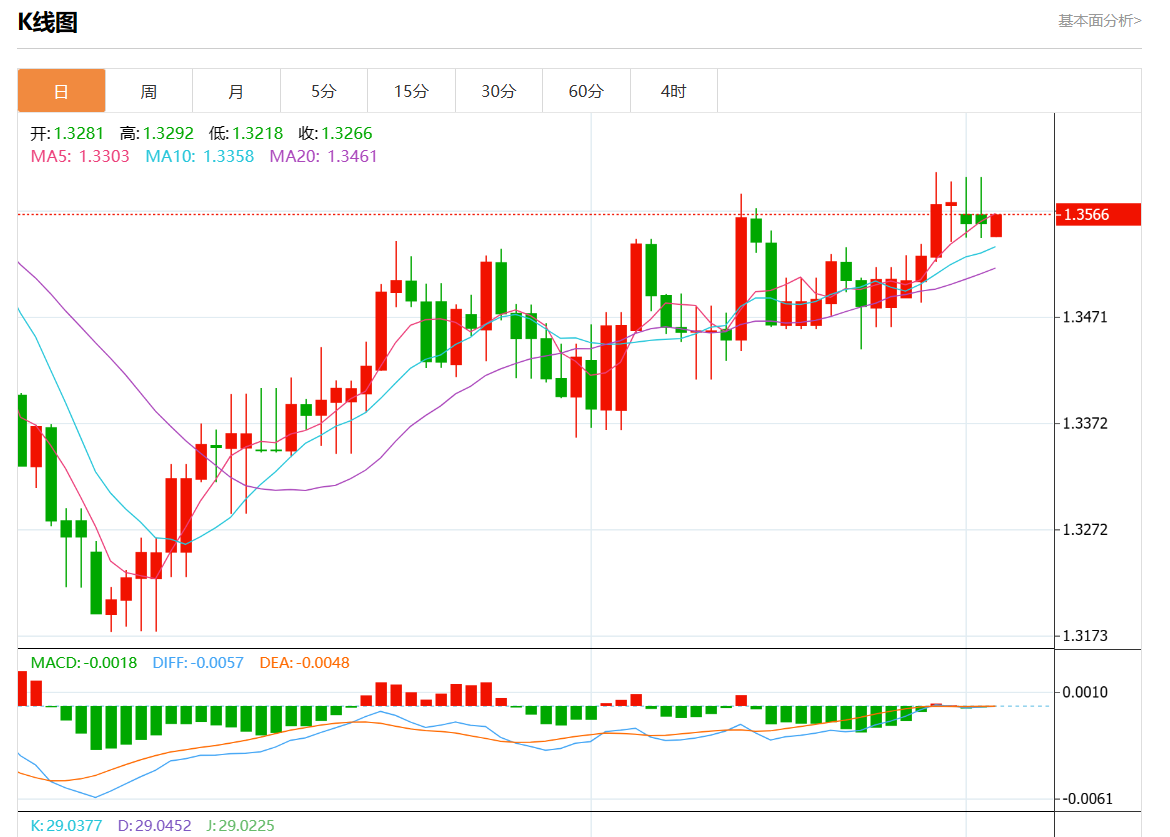Image resolution: width=1170 pixels, height=837 pixels.
Task: Click the 0.0010 MACD axis label
Action: coord(1085,692)
